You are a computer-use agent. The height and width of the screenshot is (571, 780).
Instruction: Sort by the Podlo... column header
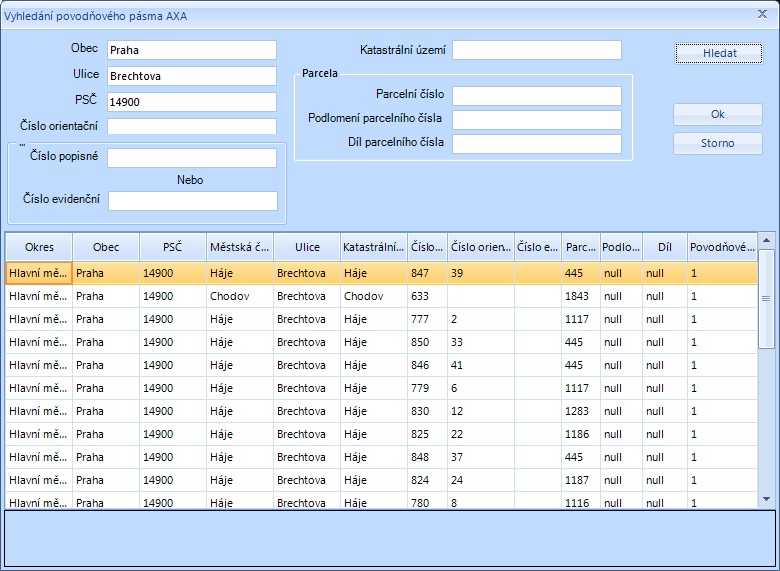coord(621,247)
